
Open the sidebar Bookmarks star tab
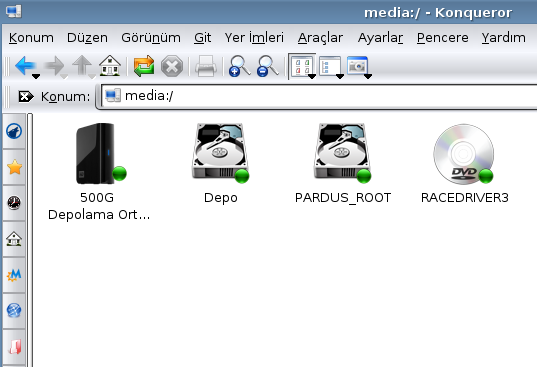(x=14, y=167)
